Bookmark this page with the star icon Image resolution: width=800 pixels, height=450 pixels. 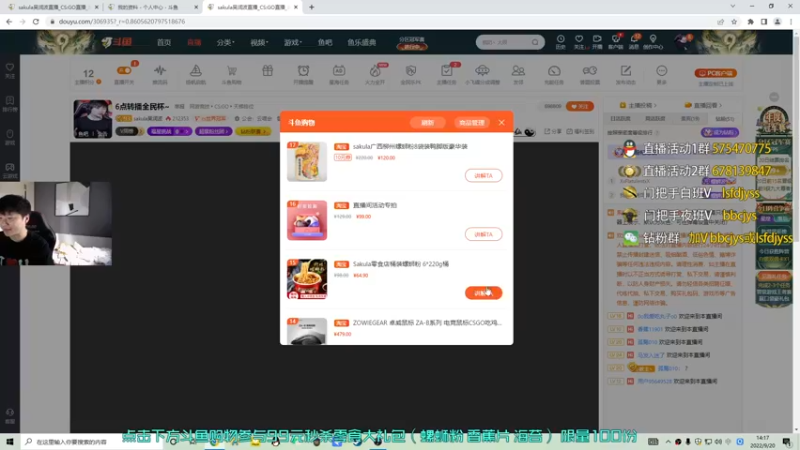tap(734, 21)
